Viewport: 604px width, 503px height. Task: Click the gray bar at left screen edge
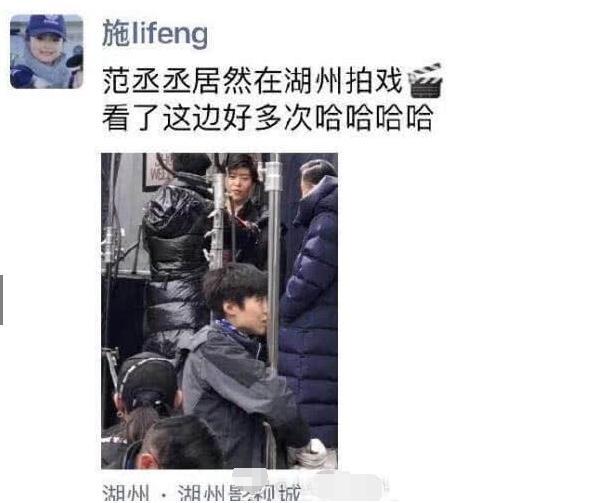click(x=1, y=300)
